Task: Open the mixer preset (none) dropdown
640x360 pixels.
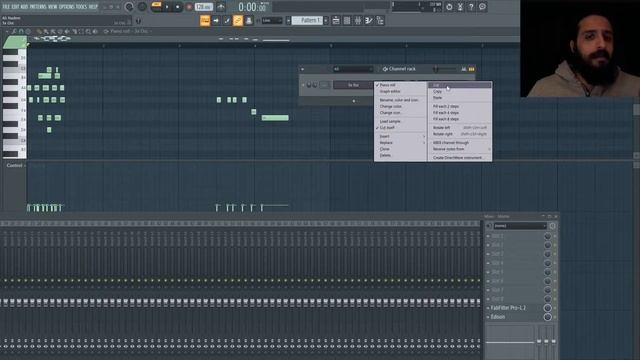Action: point(520,226)
